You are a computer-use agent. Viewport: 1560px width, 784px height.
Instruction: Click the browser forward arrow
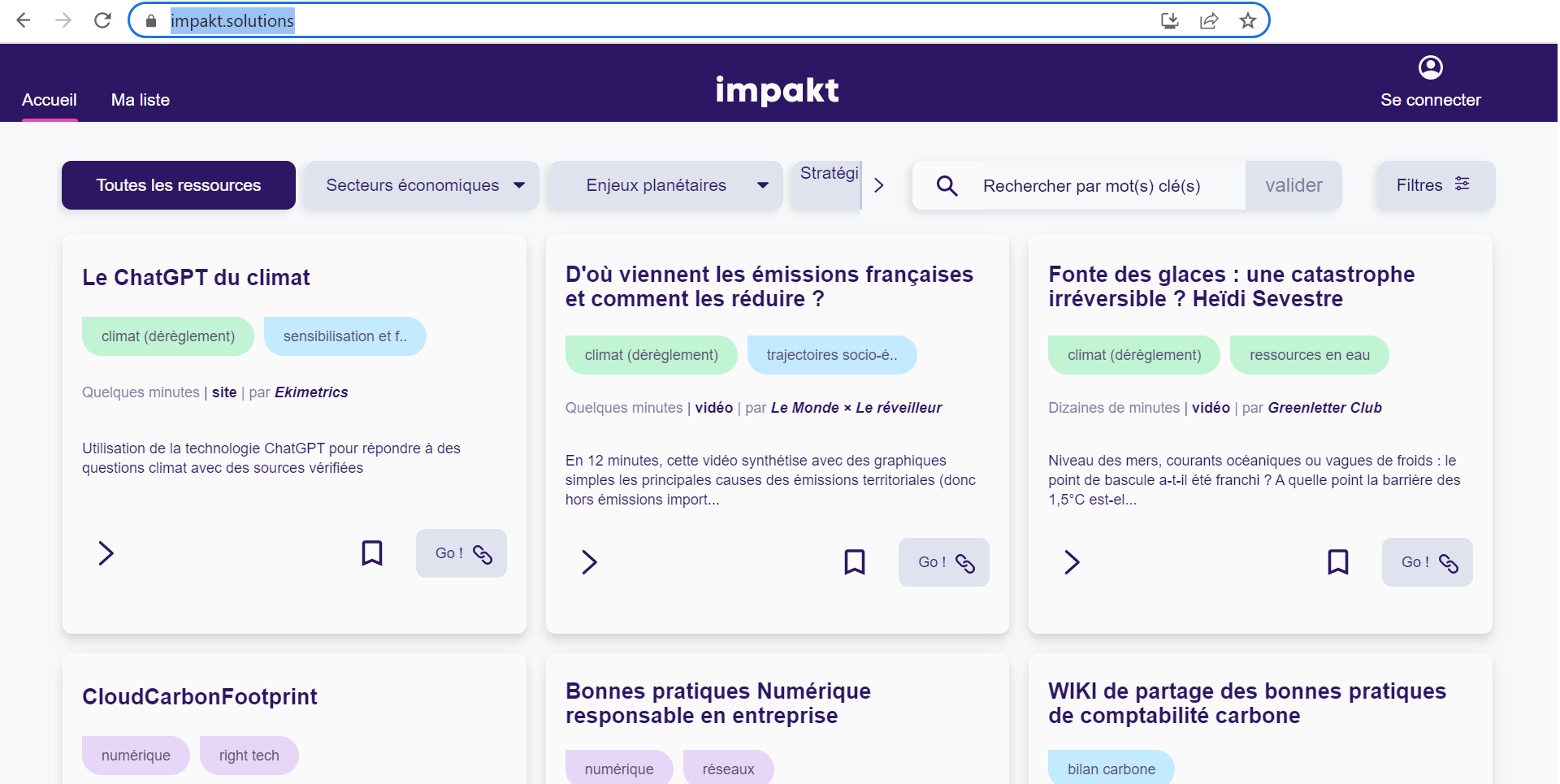pyautogui.click(x=63, y=20)
